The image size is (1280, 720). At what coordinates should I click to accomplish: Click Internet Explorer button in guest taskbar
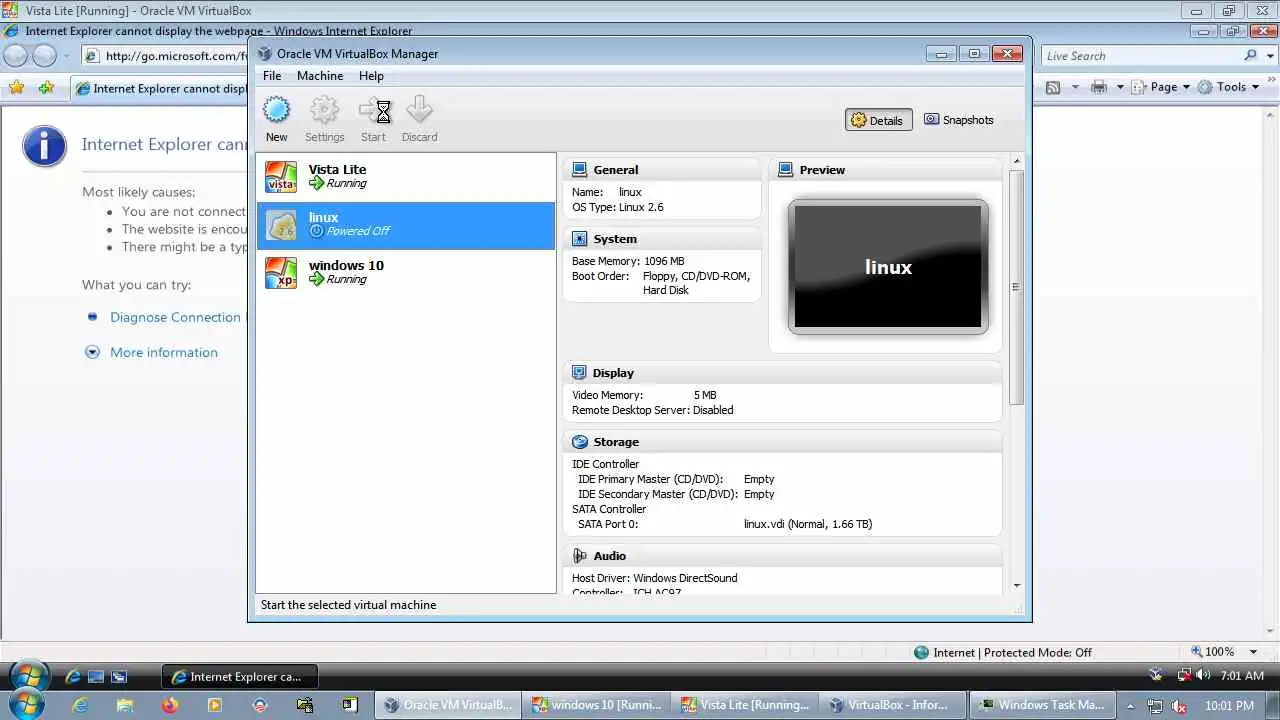click(238, 677)
